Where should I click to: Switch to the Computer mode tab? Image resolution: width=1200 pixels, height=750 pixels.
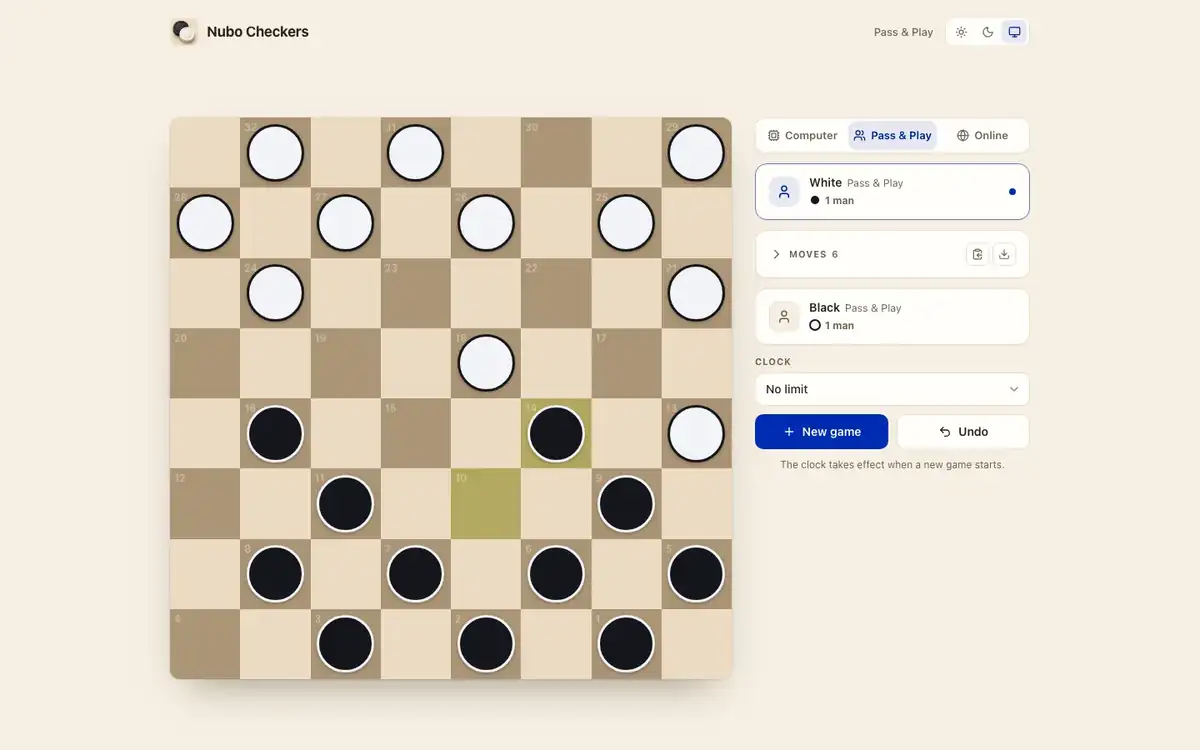(803, 136)
